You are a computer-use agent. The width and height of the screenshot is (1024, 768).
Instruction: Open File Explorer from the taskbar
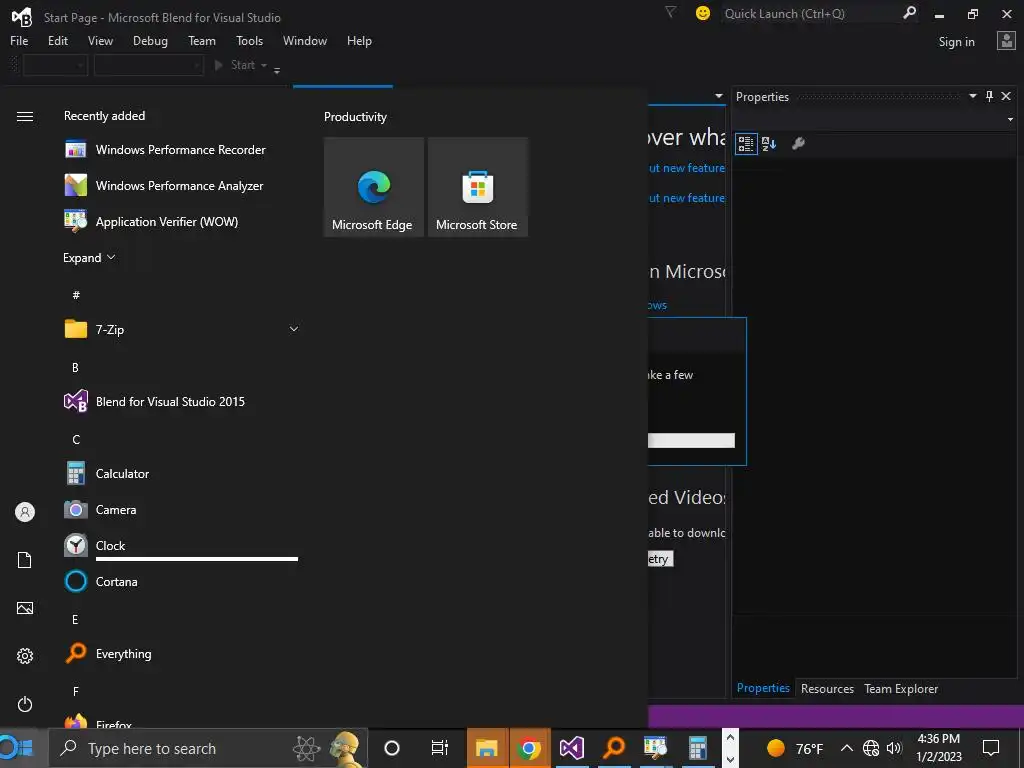[x=487, y=748]
